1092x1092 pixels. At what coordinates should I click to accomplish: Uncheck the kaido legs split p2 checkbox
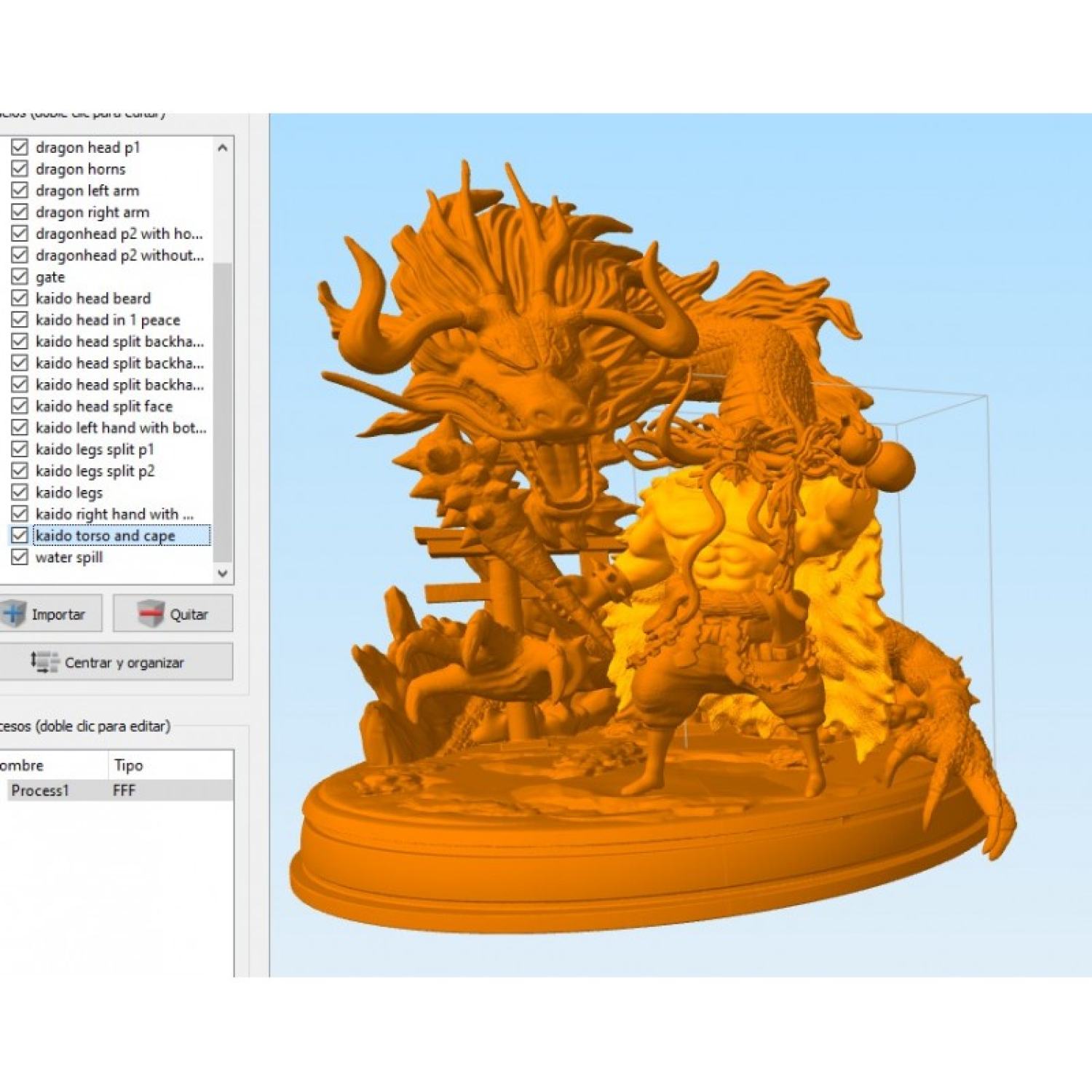20,471
